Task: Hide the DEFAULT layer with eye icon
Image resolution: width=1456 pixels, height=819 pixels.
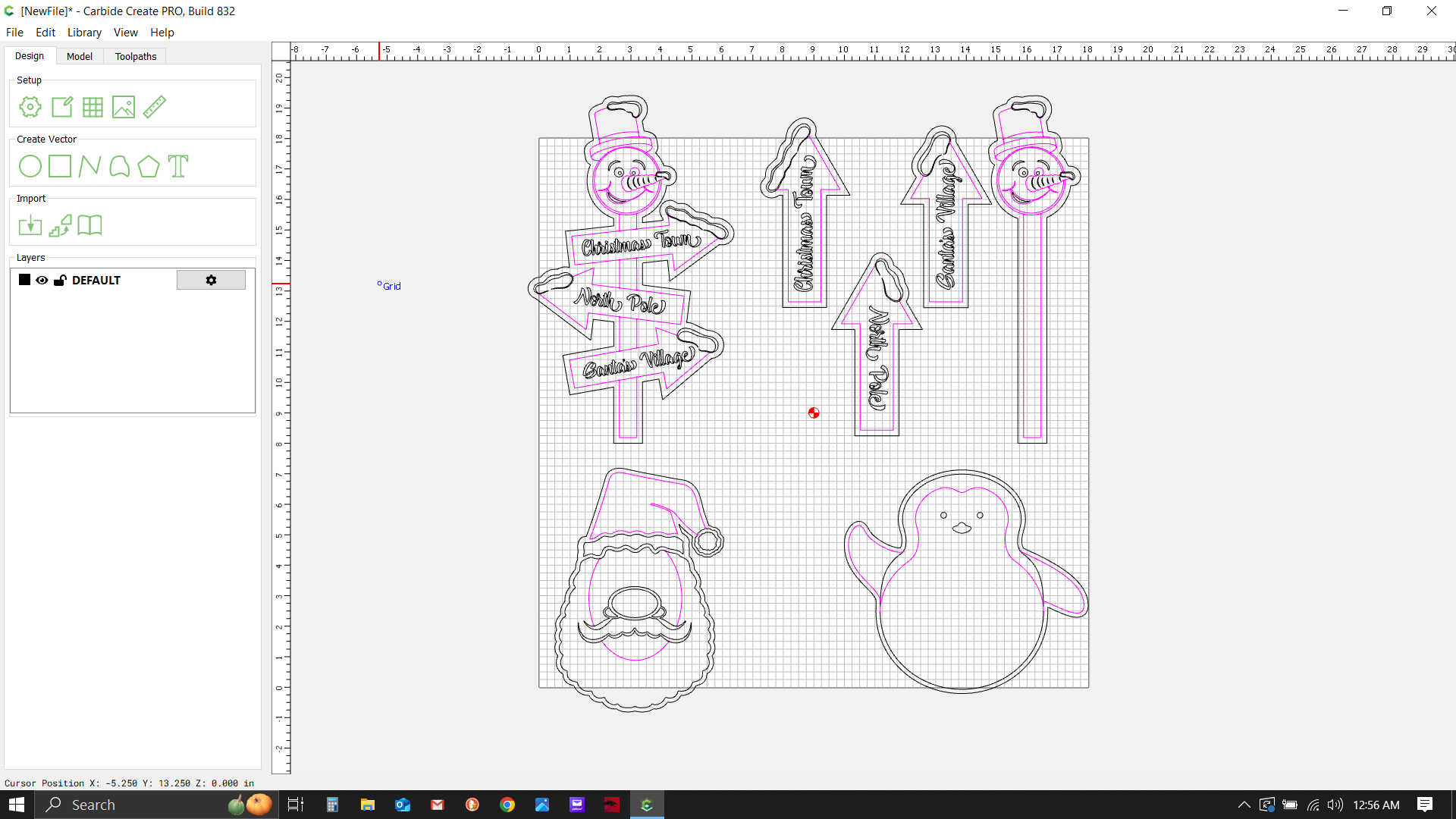Action: click(42, 281)
